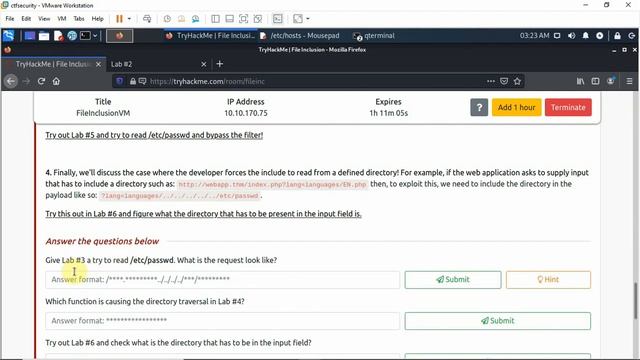Open the VMware View menu
Image resolution: width=640 pixels, height=360 pixels.
[x=44, y=19]
